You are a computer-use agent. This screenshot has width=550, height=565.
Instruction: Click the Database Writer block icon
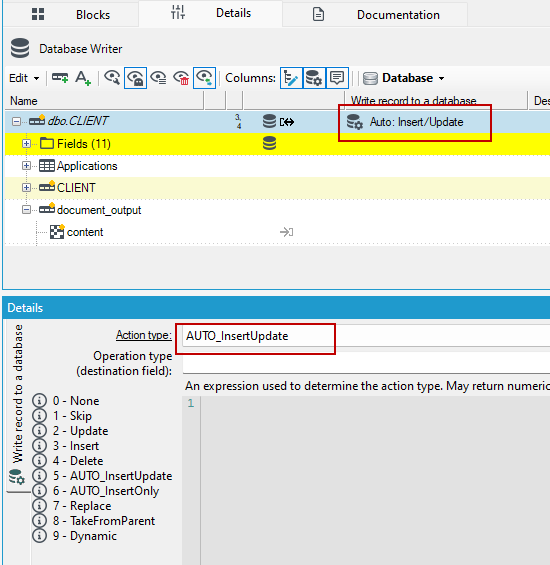pos(20,48)
